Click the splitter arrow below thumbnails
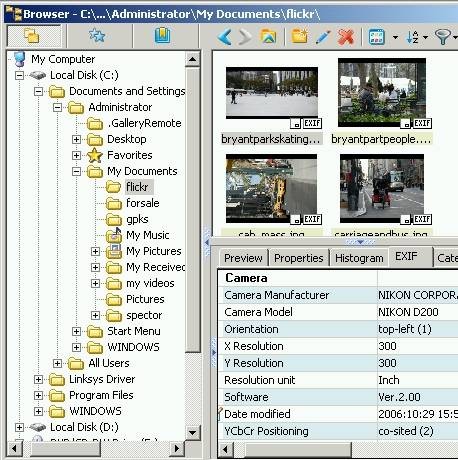This screenshot has height=460, width=458. click(360, 242)
